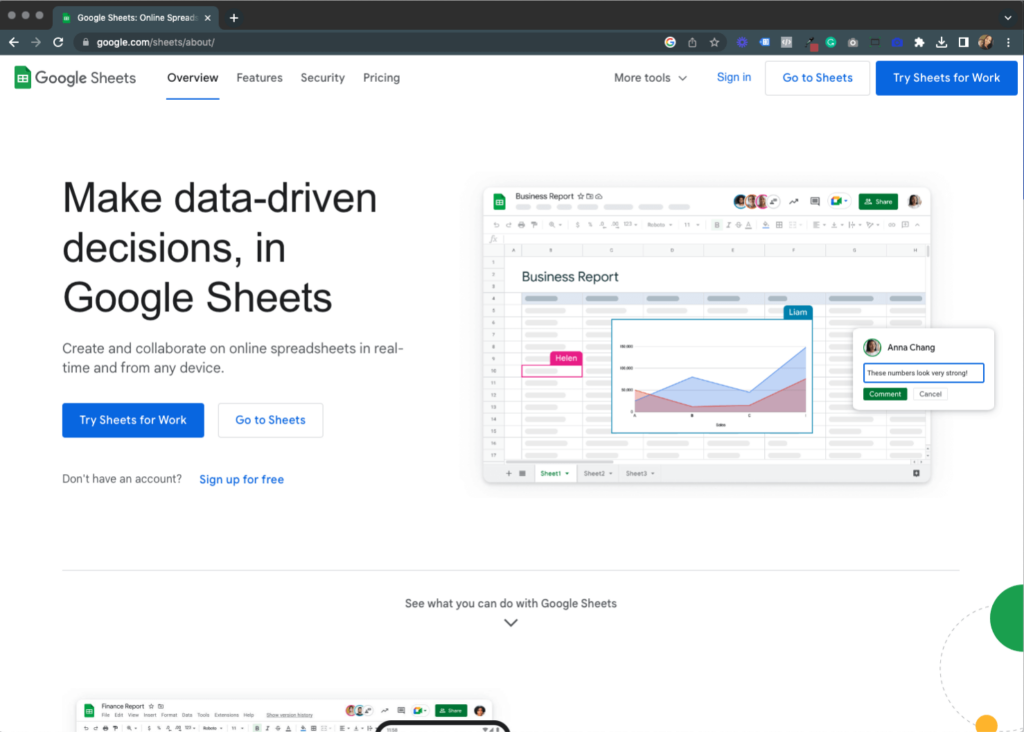Click Cancel in the Anna Chang comment box
1024x732 pixels.
(x=930, y=394)
